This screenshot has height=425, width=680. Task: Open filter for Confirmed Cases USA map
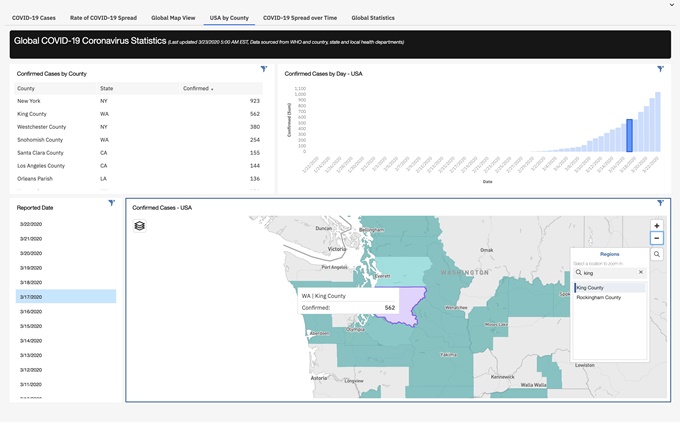[x=661, y=203]
